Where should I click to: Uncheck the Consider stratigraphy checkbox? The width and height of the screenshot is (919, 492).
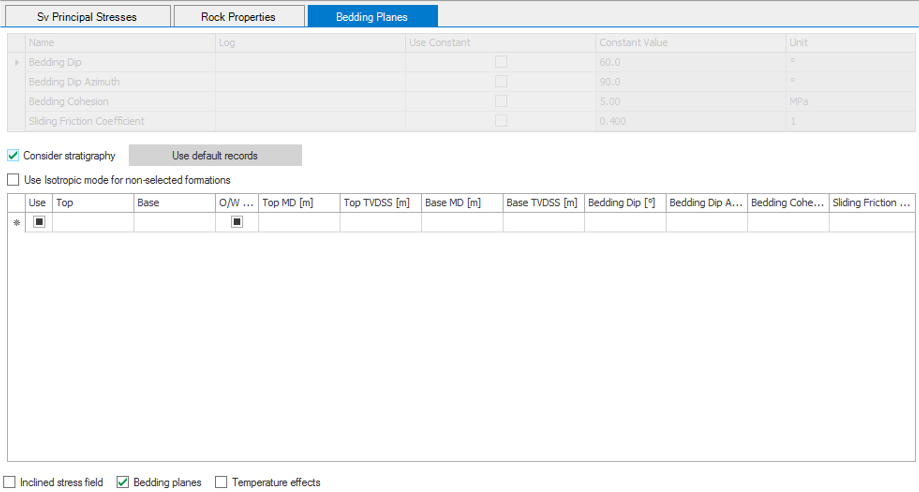pyautogui.click(x=13, y=156)
